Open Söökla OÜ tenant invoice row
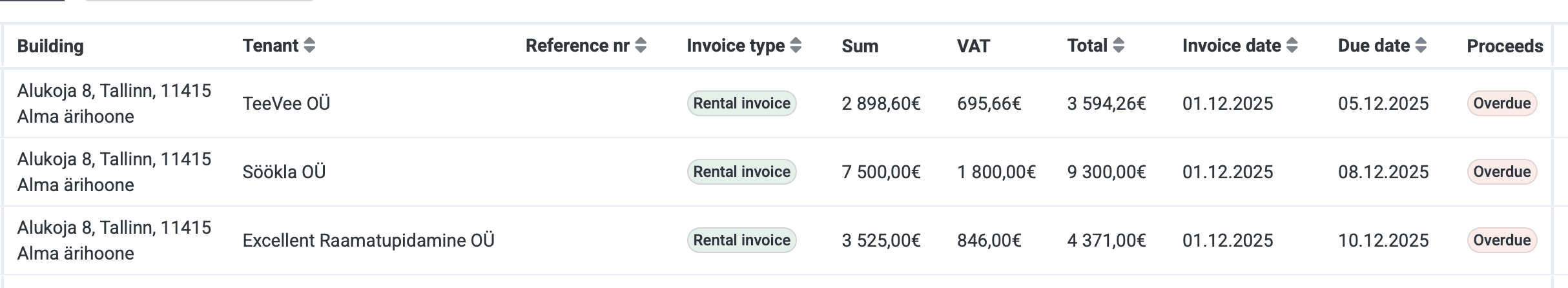This screenshot has height=288, width=1568. [x=284, y=172]
